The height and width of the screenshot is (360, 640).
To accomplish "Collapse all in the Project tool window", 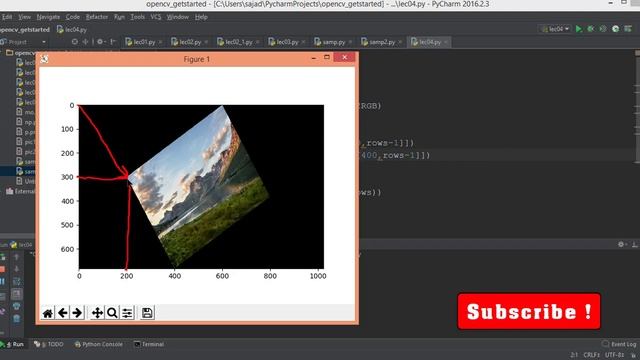I will tap(85, 42).
